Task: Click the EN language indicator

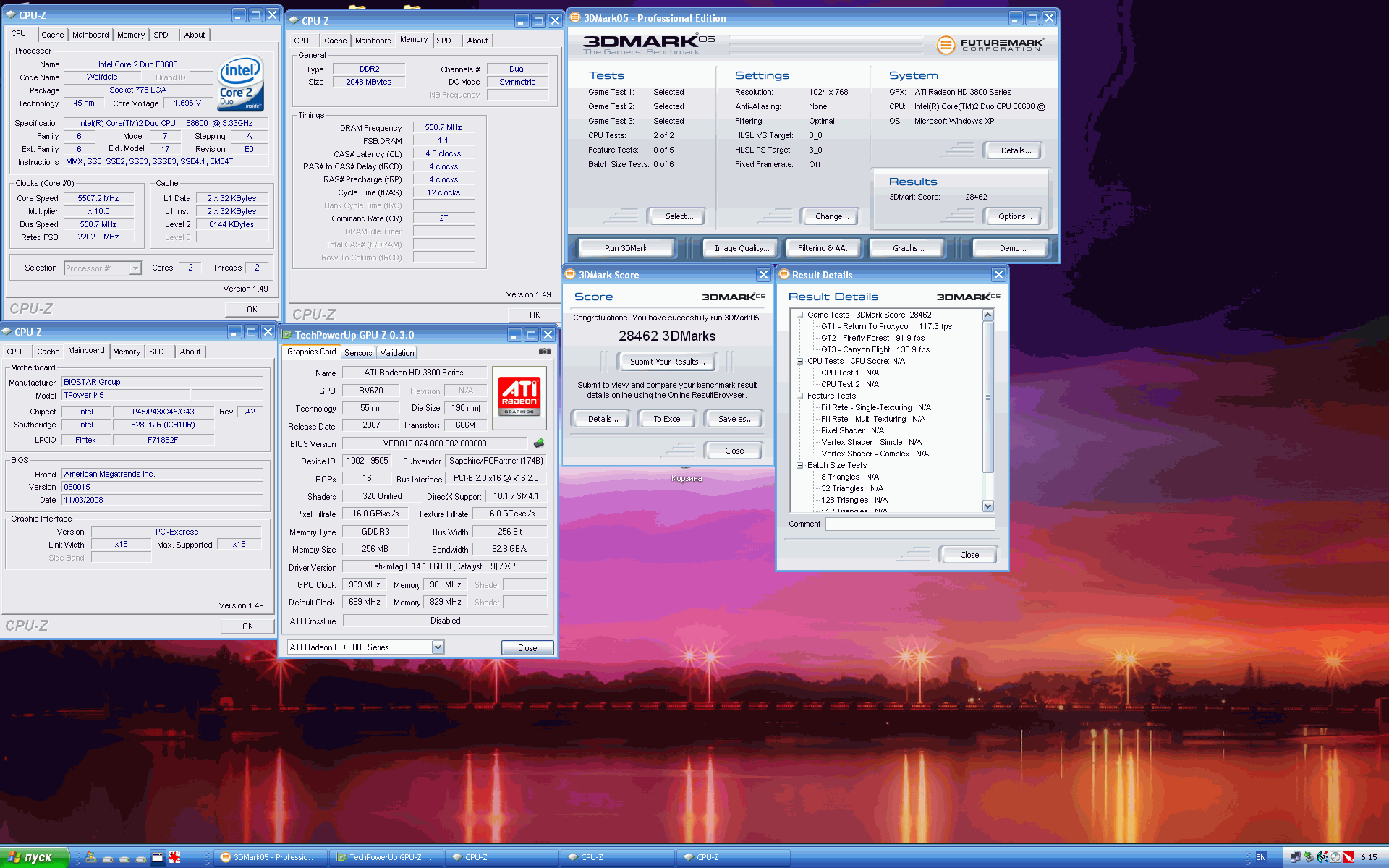Action: click(x=1261, y=857)
